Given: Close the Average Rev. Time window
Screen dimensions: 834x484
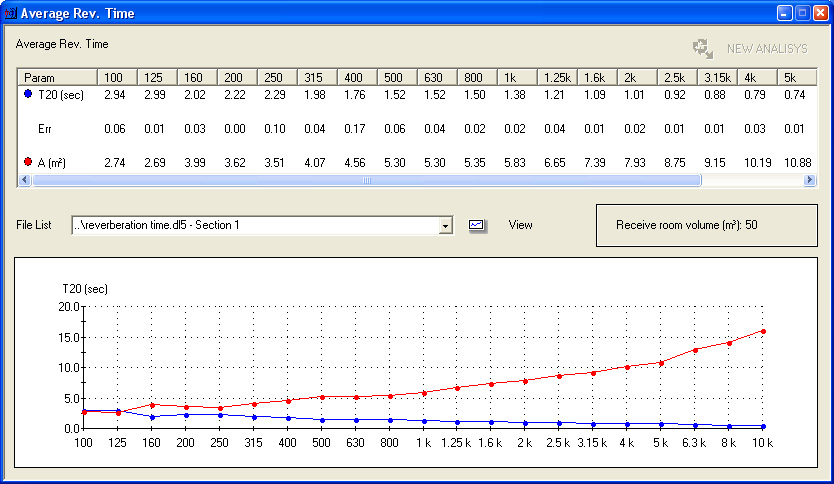Looking at the screenshot, I should click(x=821, y=13).
